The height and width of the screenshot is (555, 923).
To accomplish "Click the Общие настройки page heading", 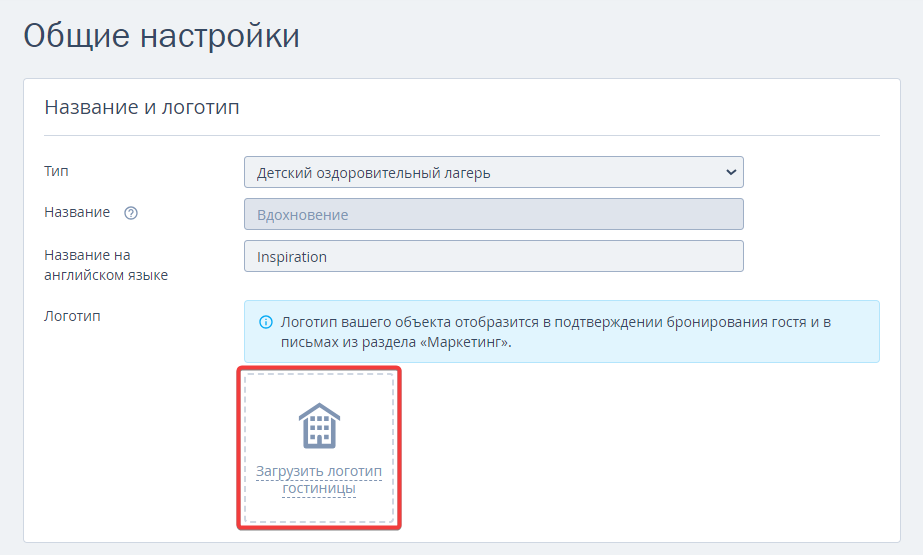I will [161, 35].
